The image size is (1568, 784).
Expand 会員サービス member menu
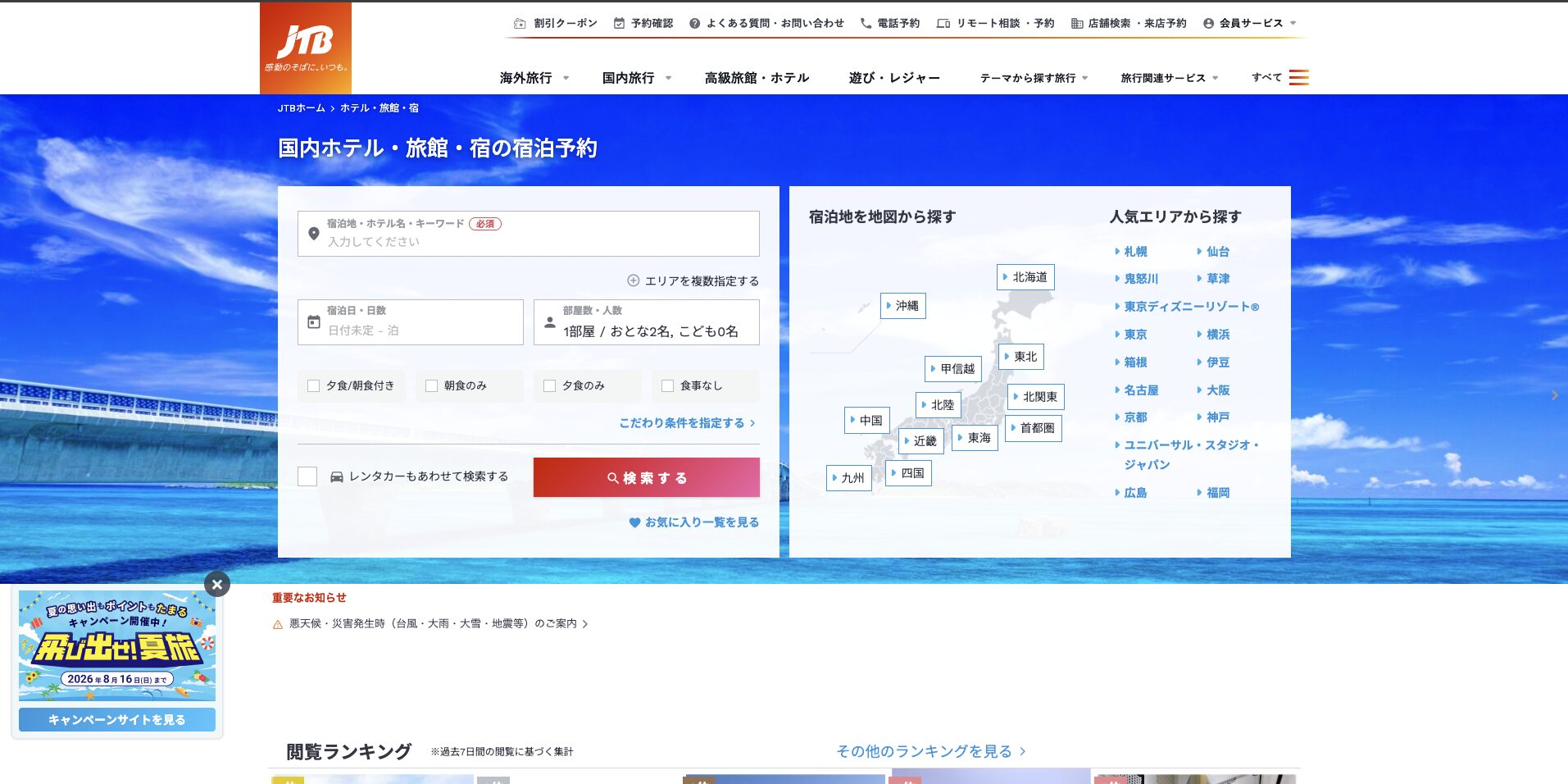(x=1249, y=23)
